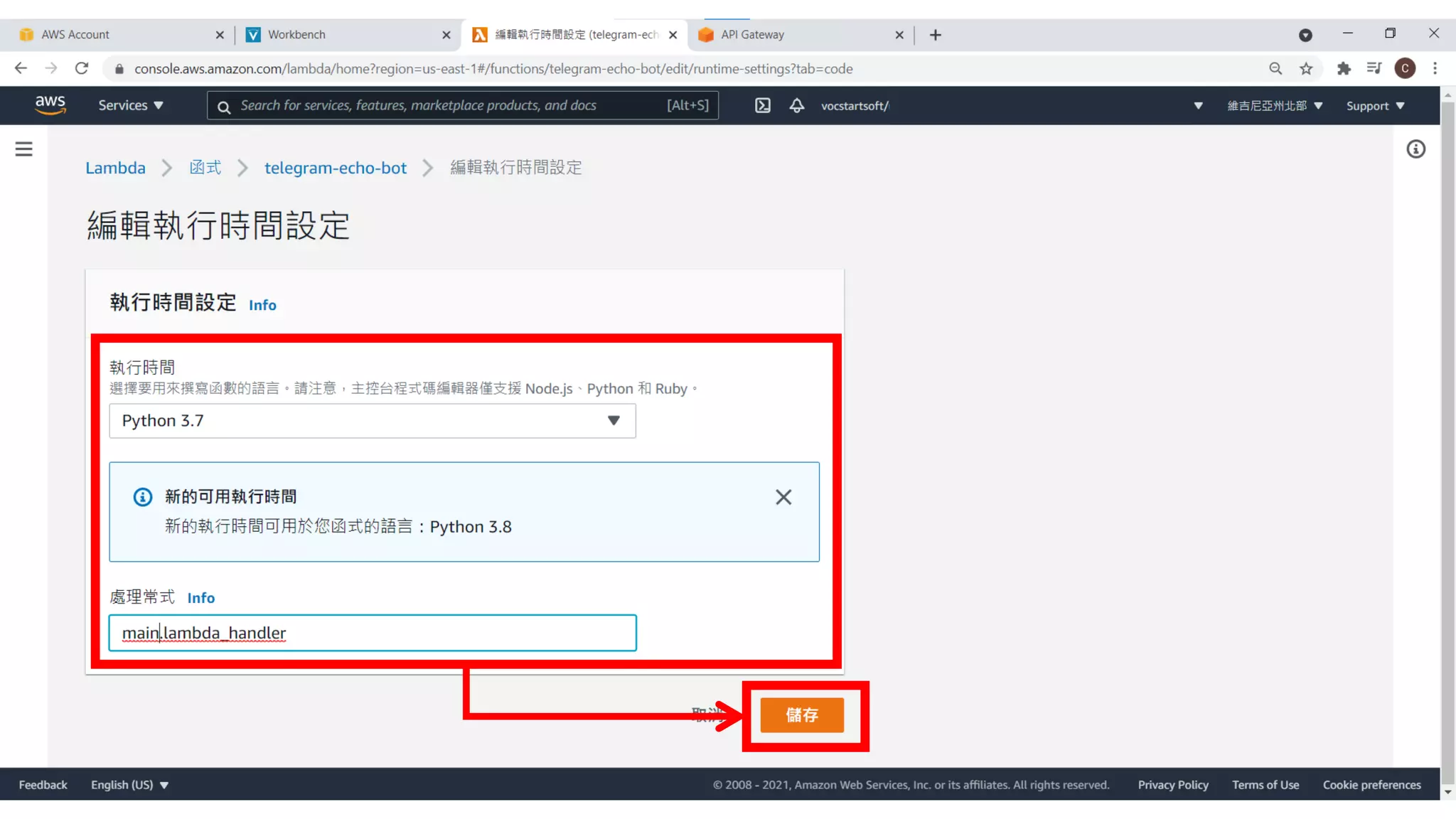This screenshot has width=1456, height=819.
Task: Open the hamburger side navigation menu
Action: 24,149
